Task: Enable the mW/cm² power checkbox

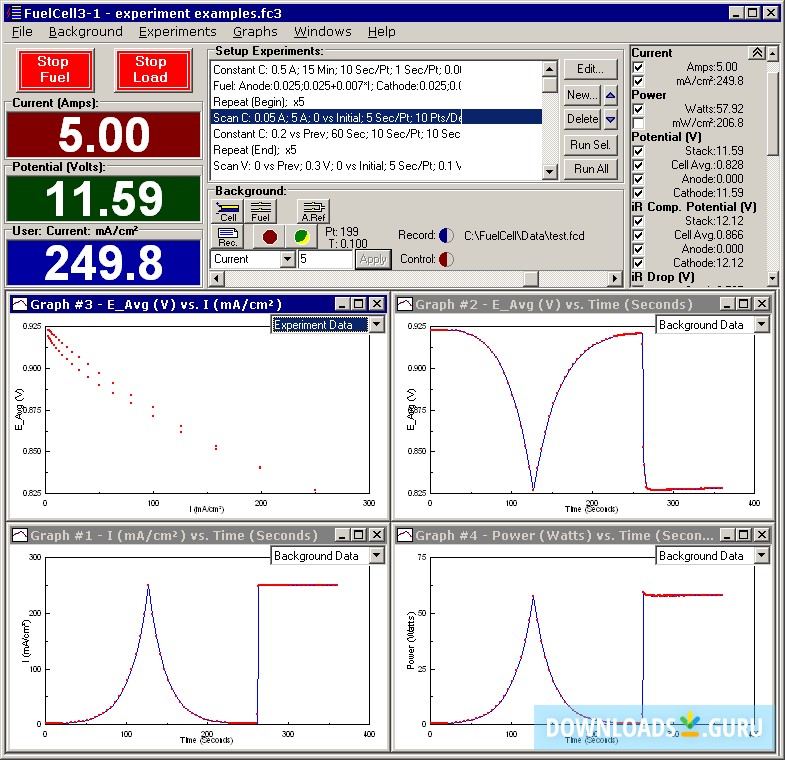Action: (x=638, y=122)
